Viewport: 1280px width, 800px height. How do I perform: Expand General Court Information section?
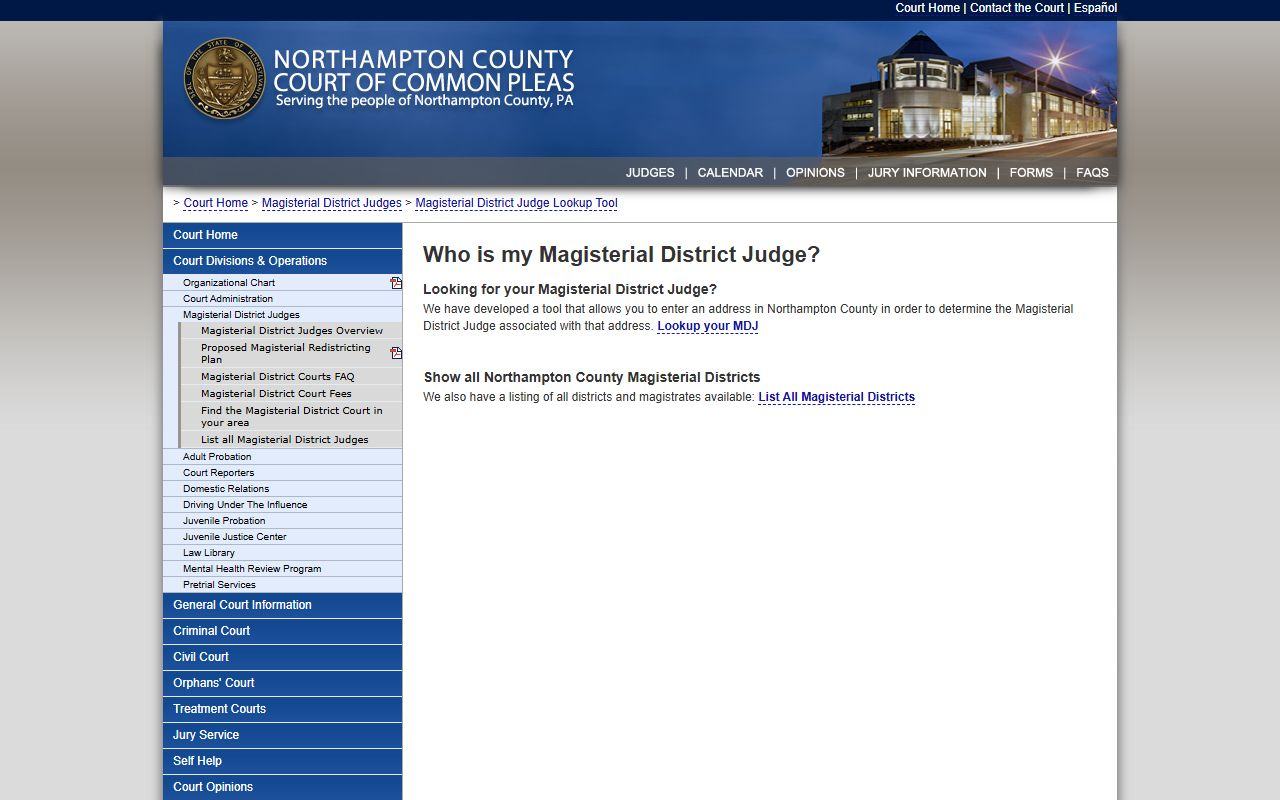pyautogui.click(x=282, y=605)
